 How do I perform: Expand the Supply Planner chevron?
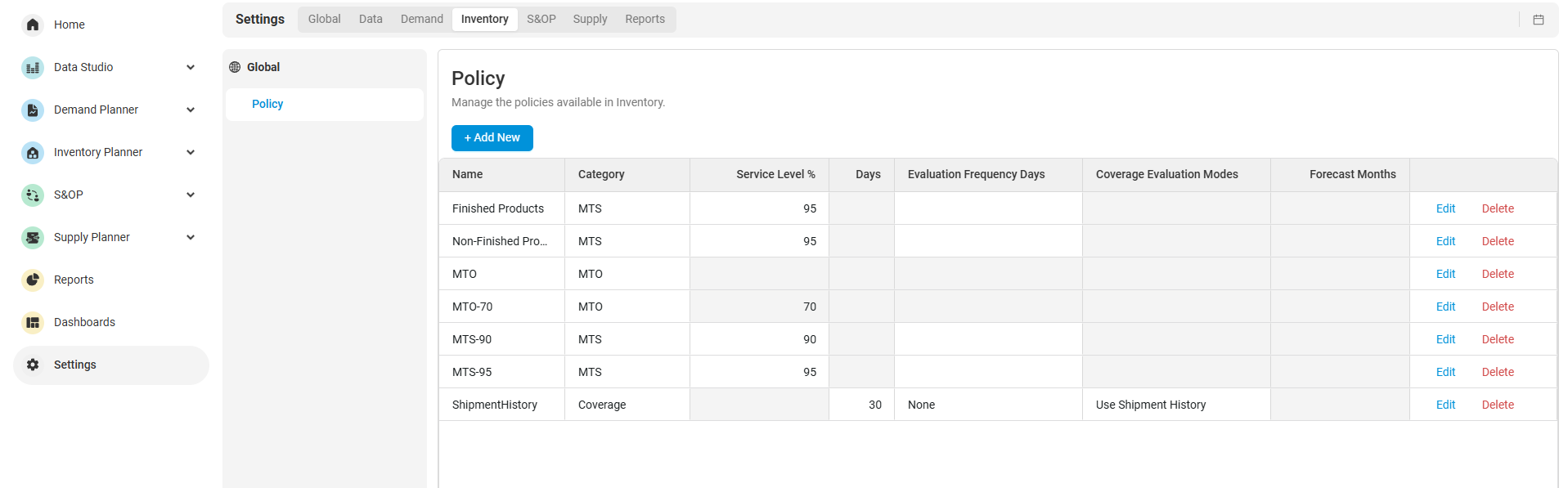[x=191, y=237]
